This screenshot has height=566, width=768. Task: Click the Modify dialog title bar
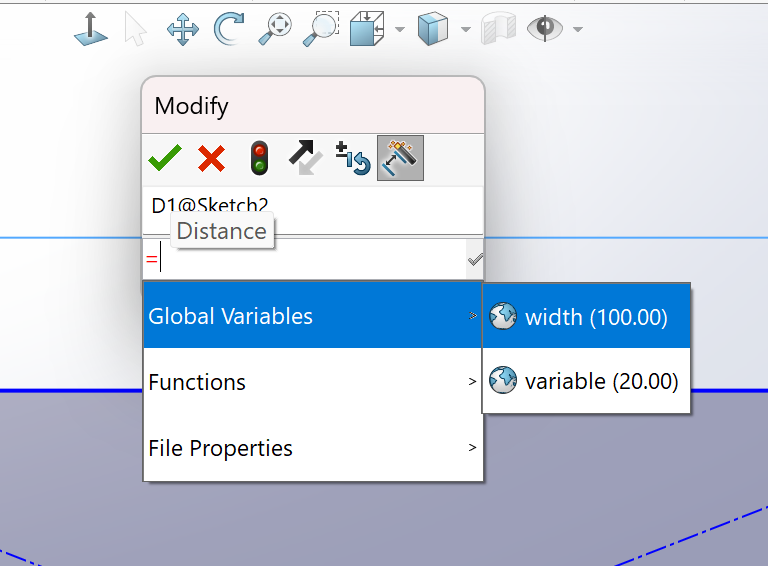312,106
